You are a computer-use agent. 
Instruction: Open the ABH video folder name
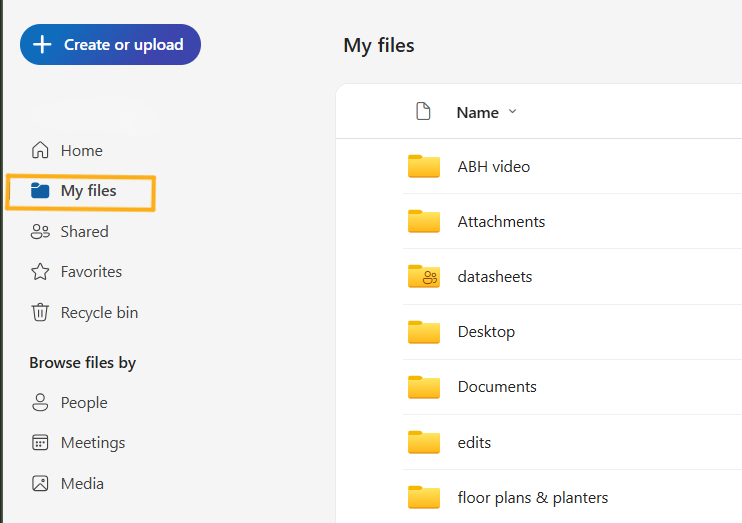click(x=494, y=167)
